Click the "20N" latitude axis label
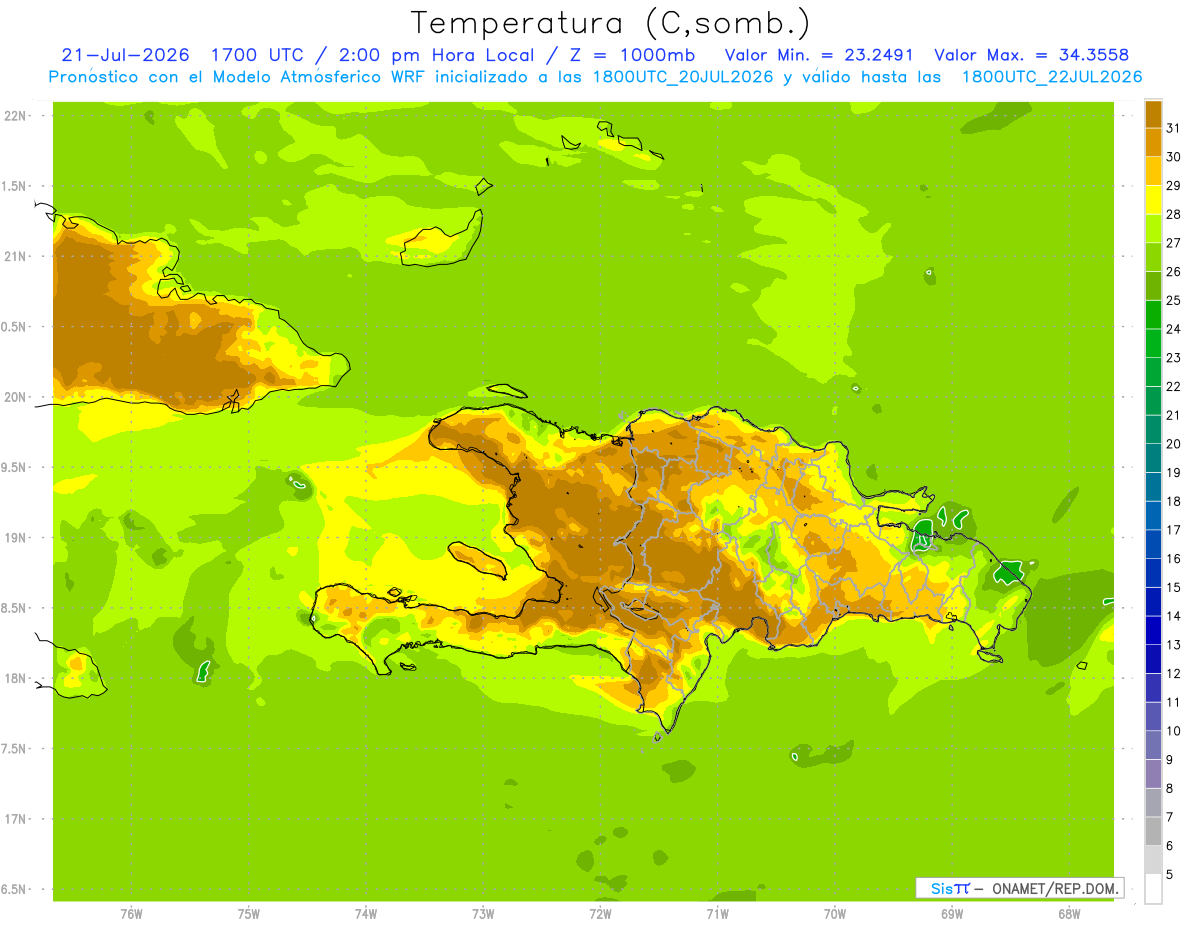 pyautogui.click(x=15, y=397)
